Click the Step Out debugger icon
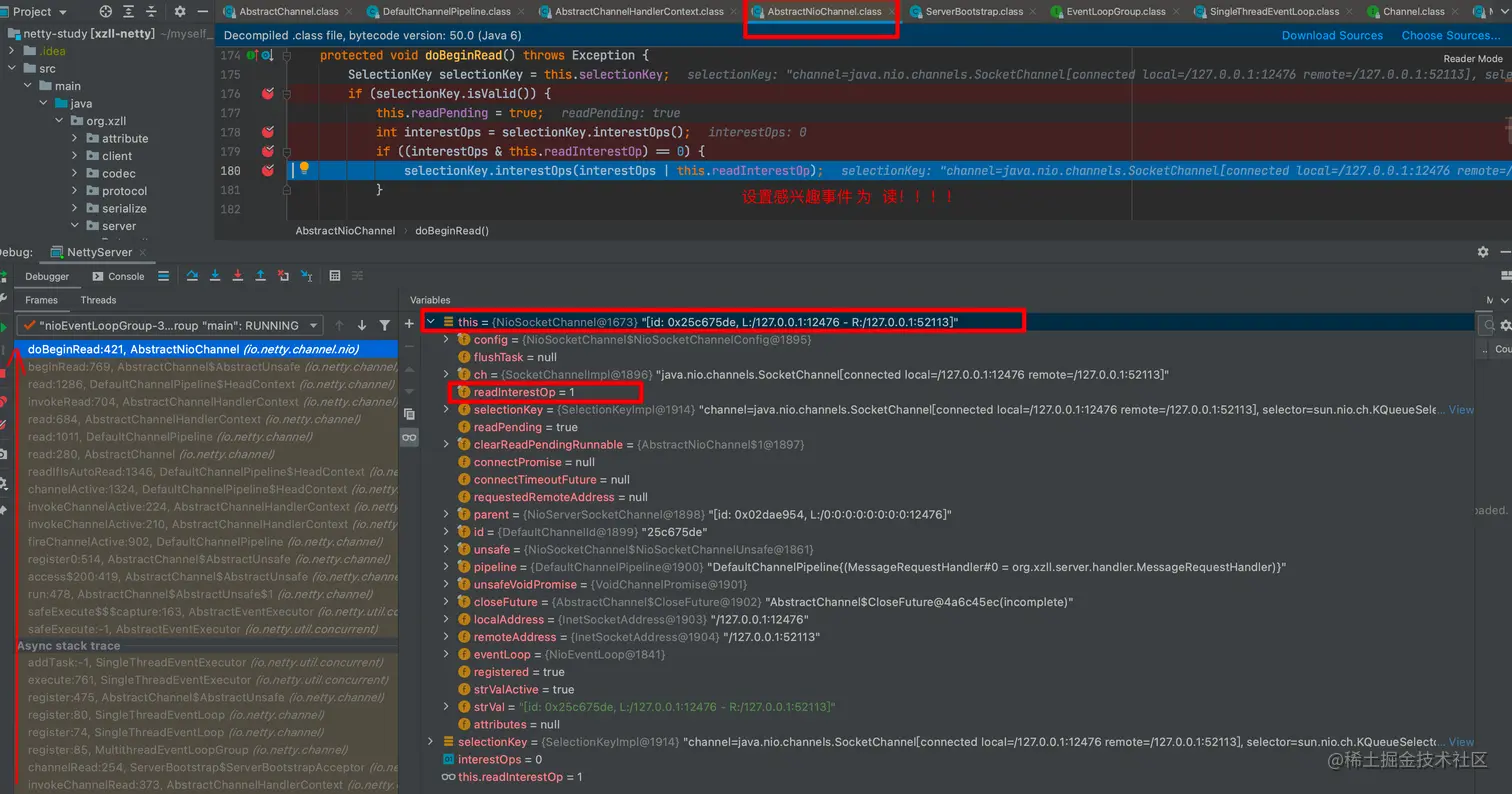The height and width of the screenshot is (794, 1512). click(x=261, y=276)
